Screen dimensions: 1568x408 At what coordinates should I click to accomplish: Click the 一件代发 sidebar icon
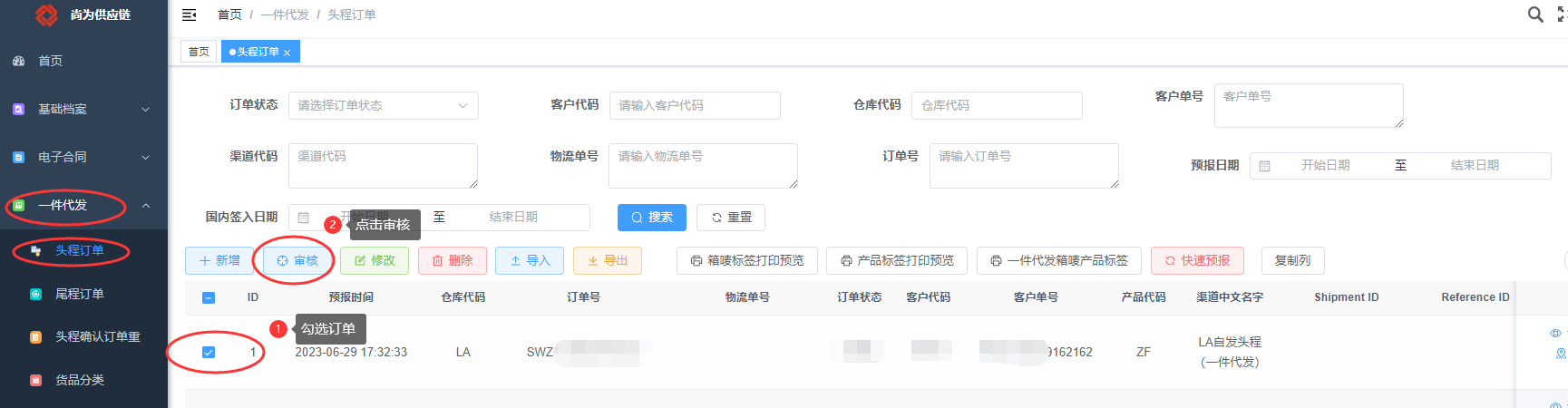pos(18,205)
